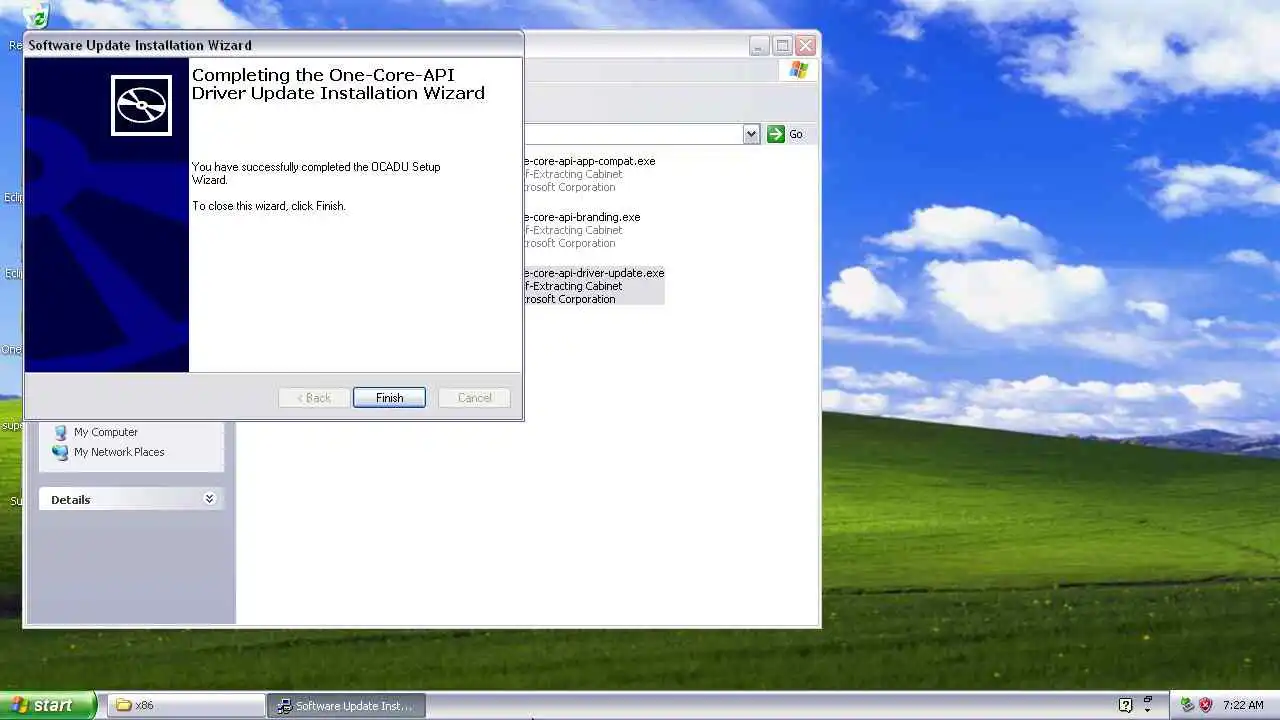Image resolution: width=1280 pixels, height=720 pixels.
Task: Open My Network Places link text
Action: (119, 452)
